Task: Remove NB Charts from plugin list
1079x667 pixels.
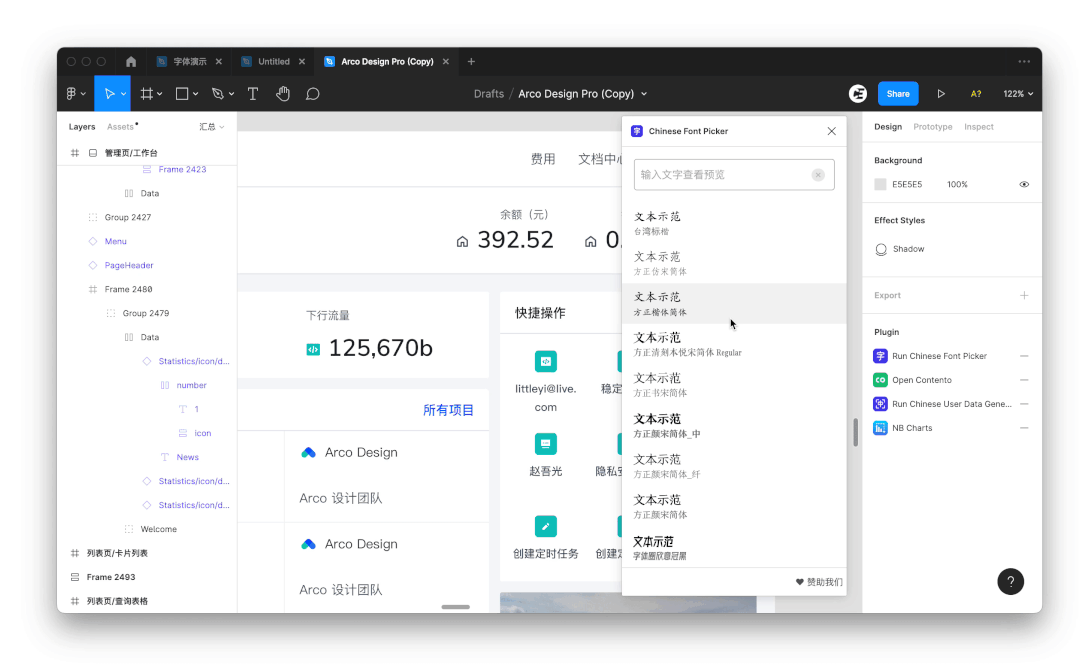Action: click(1024, 428)
